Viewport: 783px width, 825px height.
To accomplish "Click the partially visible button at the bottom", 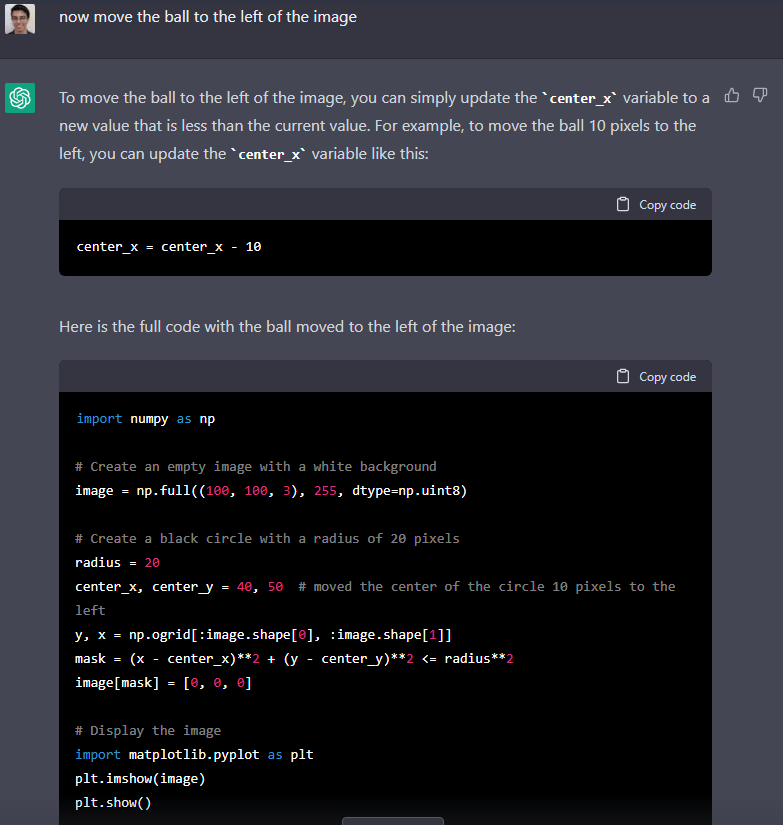I will [392, 820].
